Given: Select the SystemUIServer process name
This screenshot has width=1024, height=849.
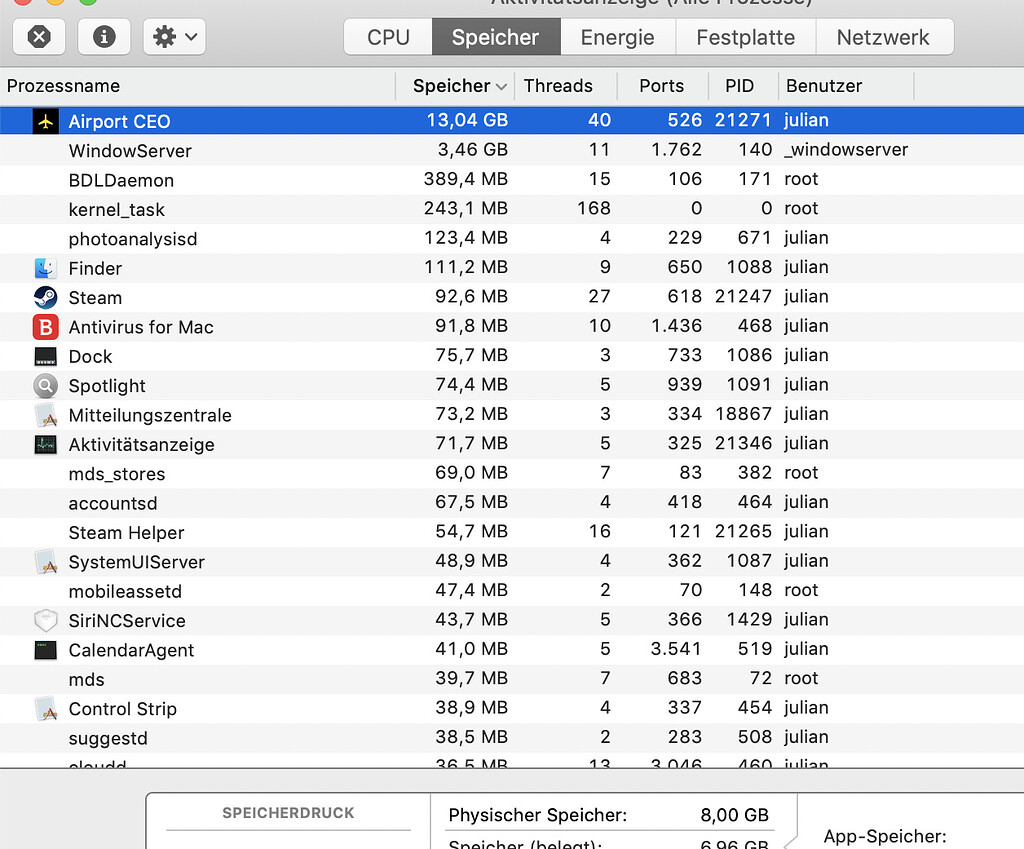Looking at the screenshot, I should click(x=136, y=562).
